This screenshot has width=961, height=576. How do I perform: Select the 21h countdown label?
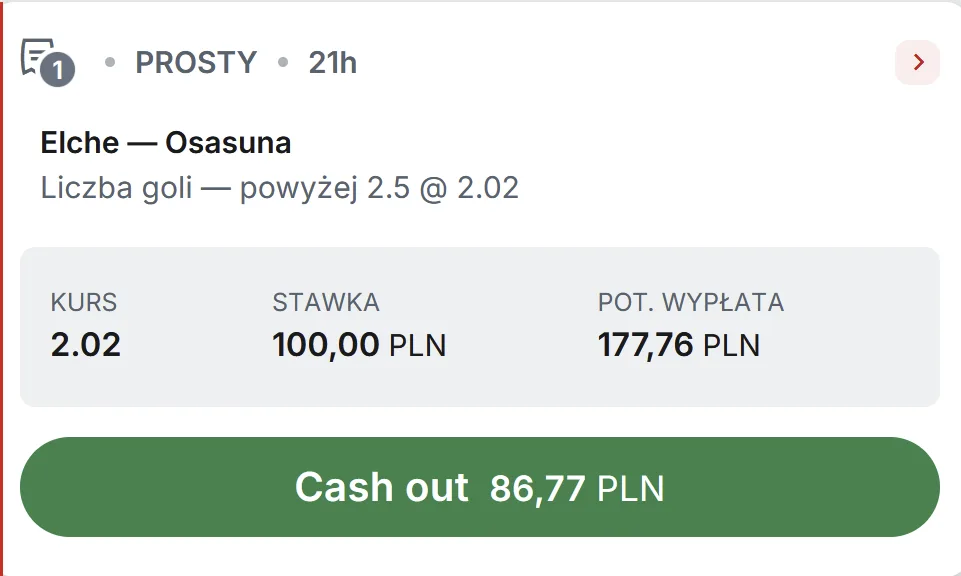[x=334, y=62]
